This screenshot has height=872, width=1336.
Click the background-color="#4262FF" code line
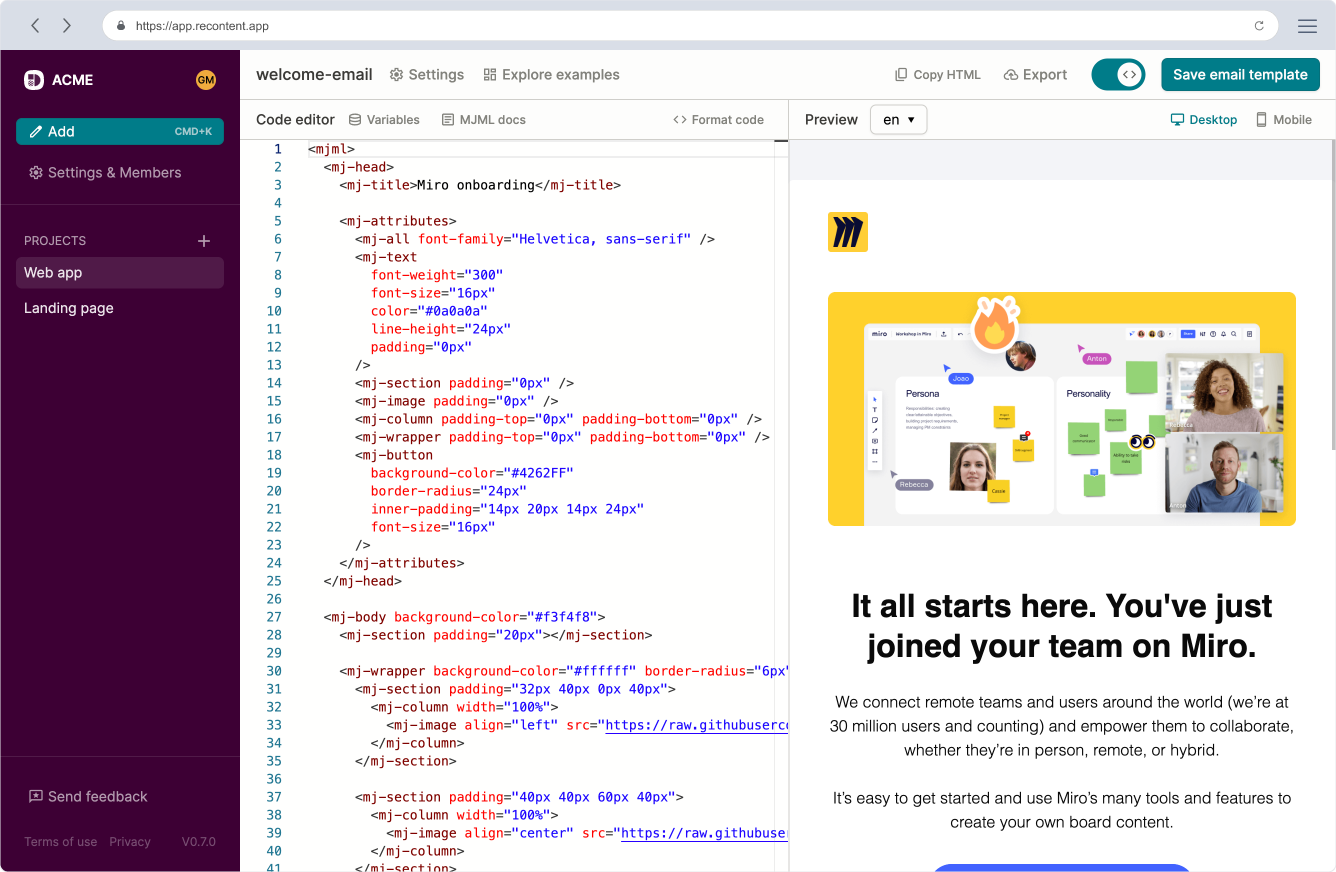[x=472, y=473]
